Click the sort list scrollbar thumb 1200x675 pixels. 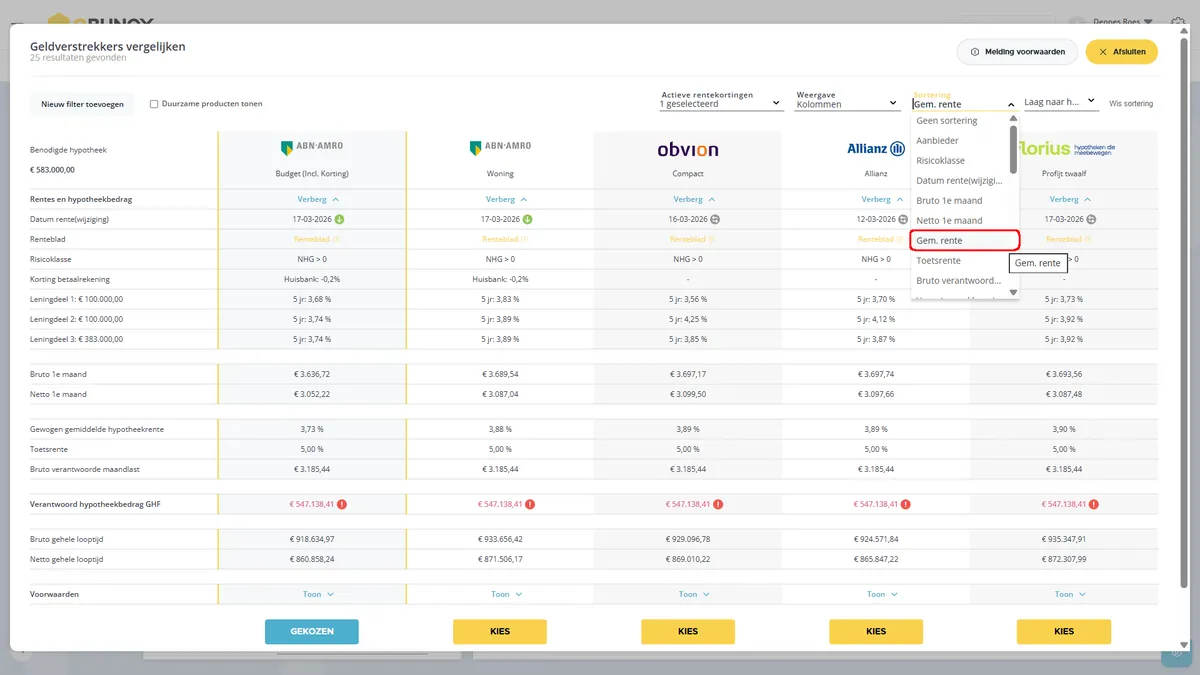tap(1014, 150)
